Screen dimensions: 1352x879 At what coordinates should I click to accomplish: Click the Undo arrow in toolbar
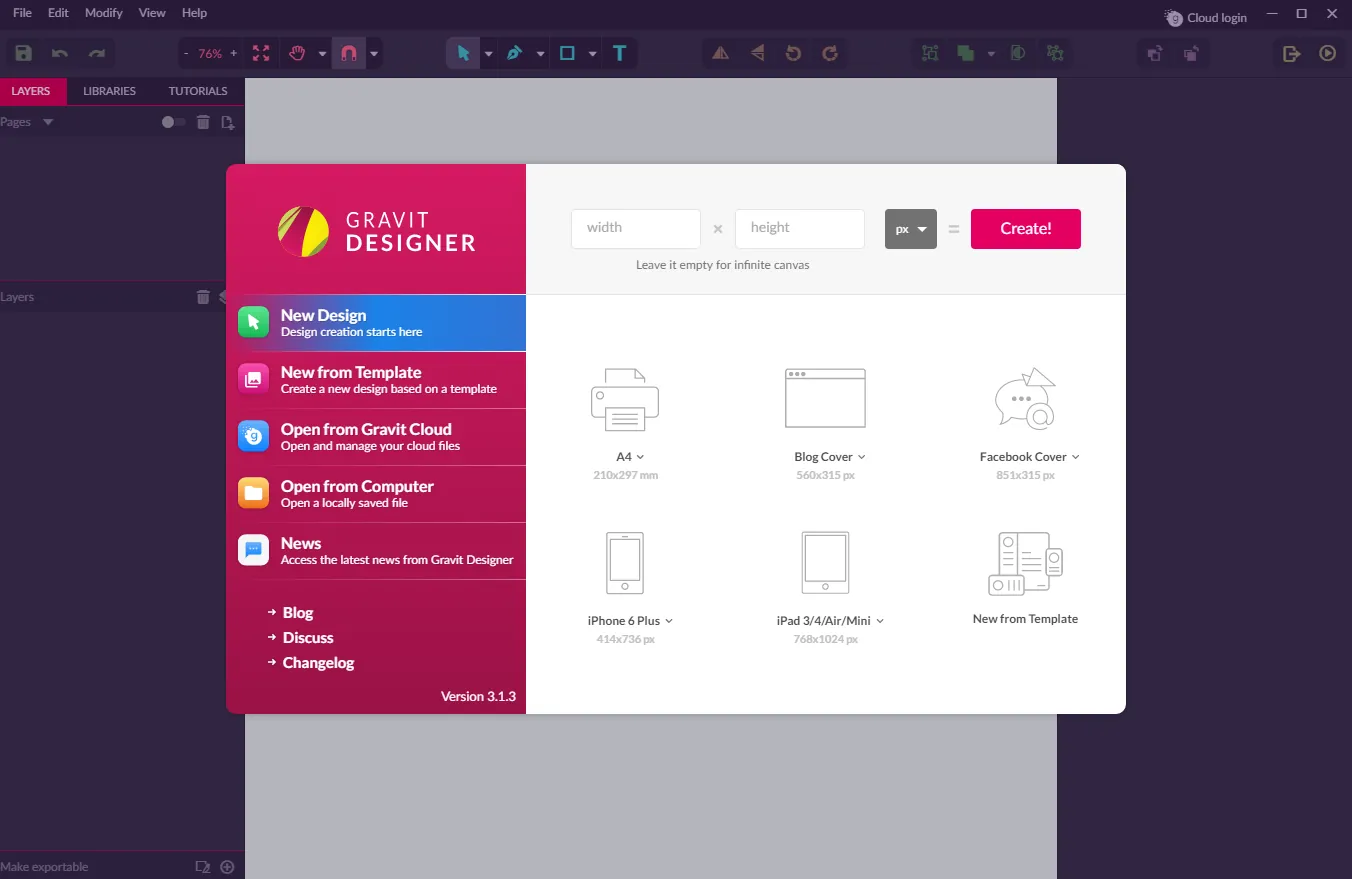[60, 53]
